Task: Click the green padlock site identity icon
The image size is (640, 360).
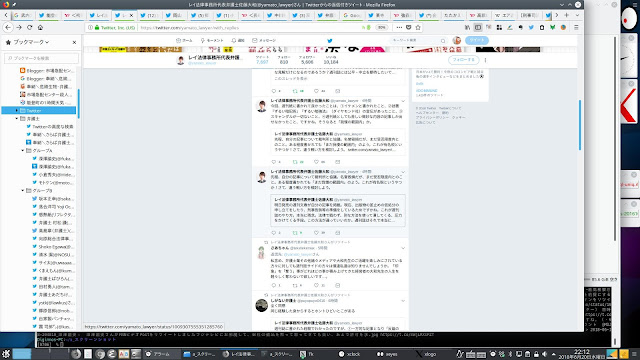Action: click(97, 28)
